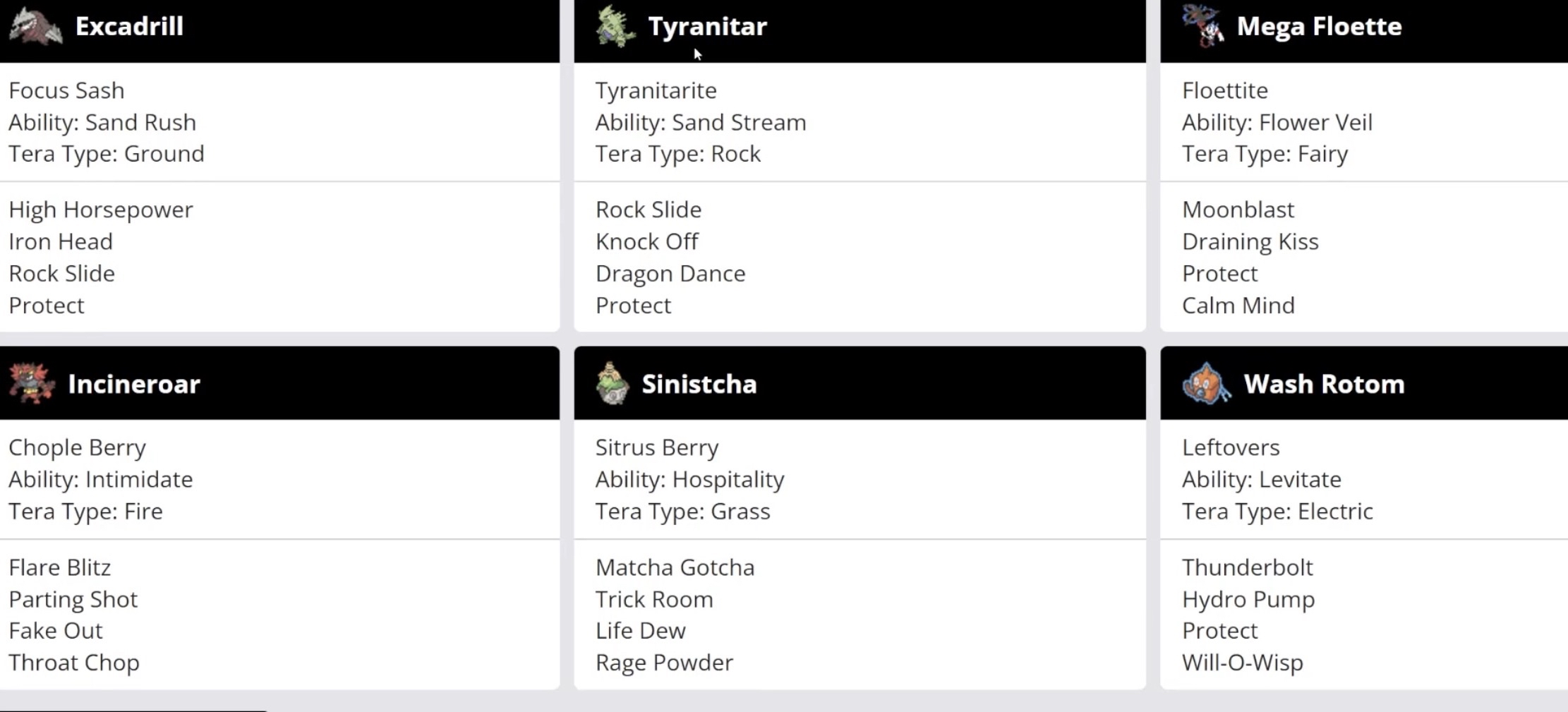This screenshot has height=712, width=1568.
Task: Select the Chople Berry item text
Action: (x=77, y=447)
